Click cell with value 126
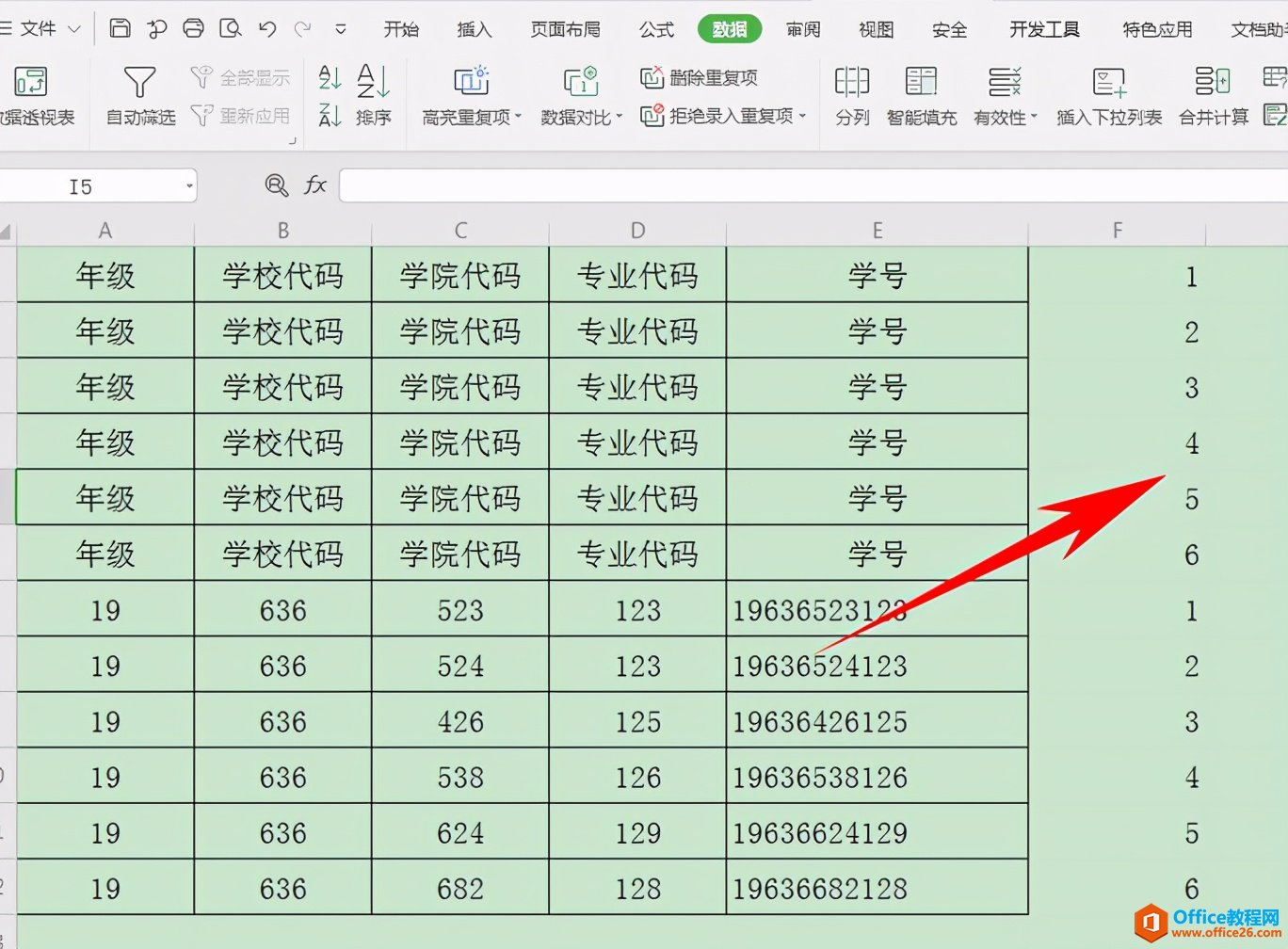 tap(637, 777)
